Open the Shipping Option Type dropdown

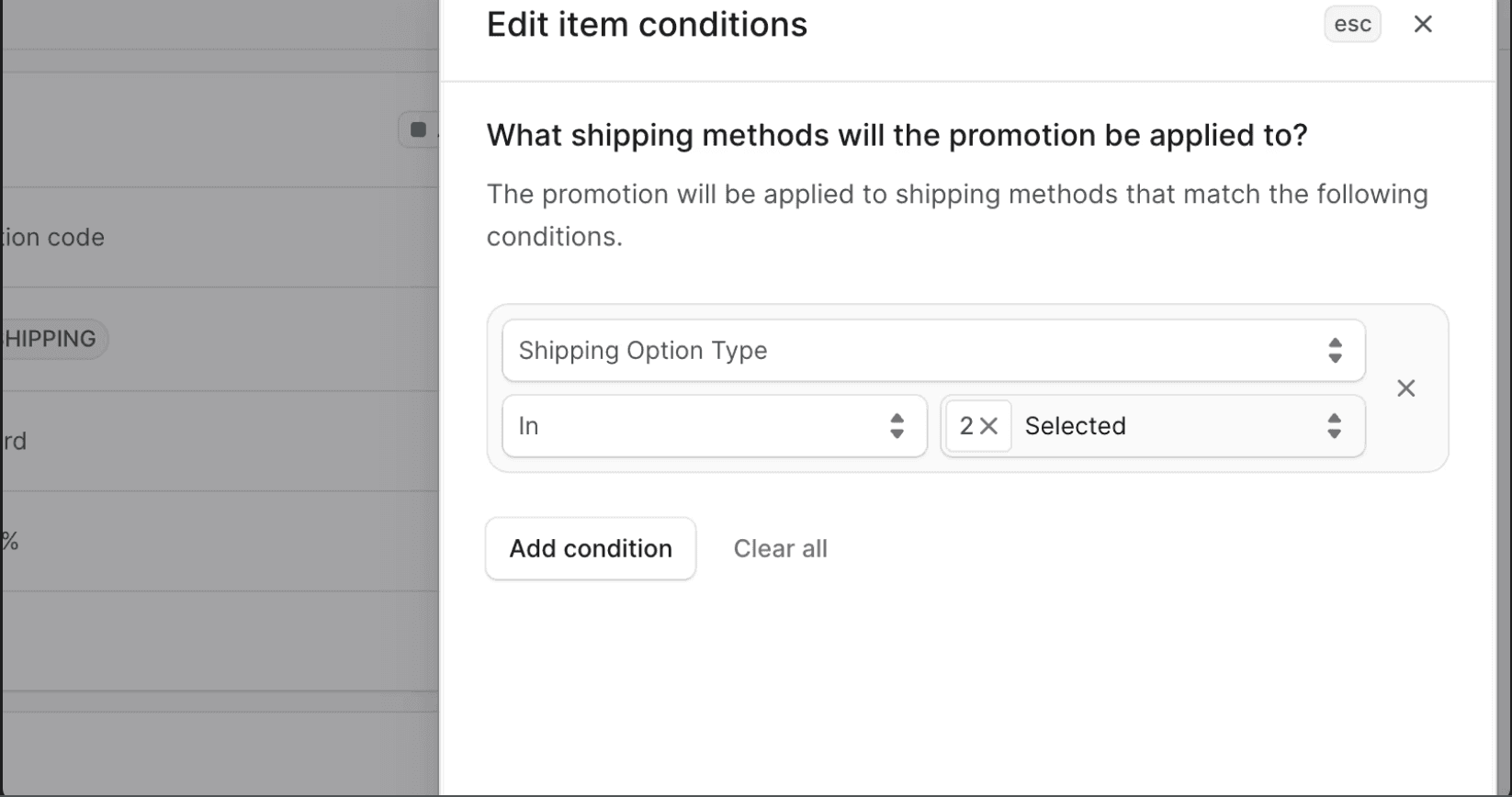tap(932, 350)
